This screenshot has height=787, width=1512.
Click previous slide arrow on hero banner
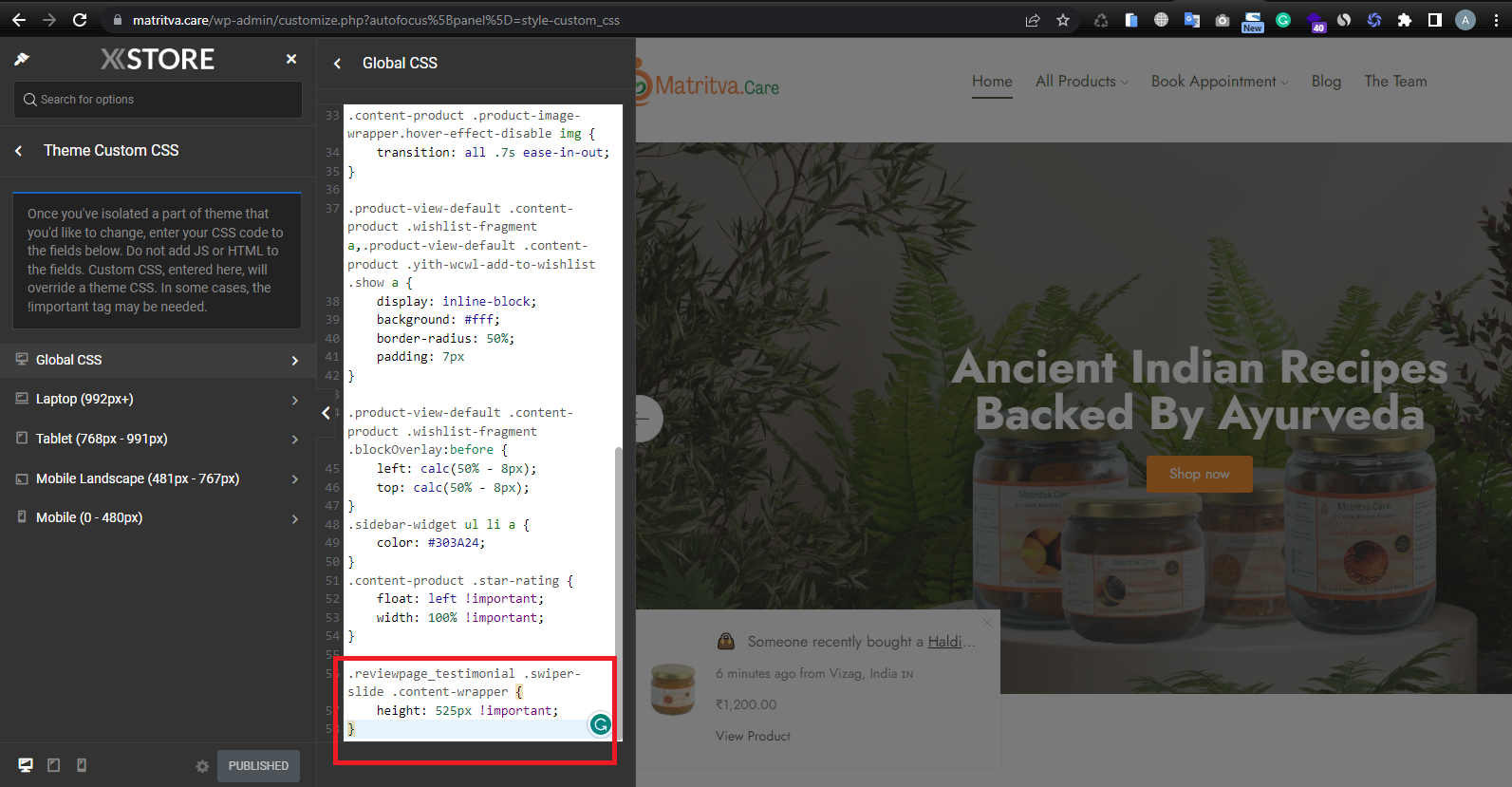(648, 419)
